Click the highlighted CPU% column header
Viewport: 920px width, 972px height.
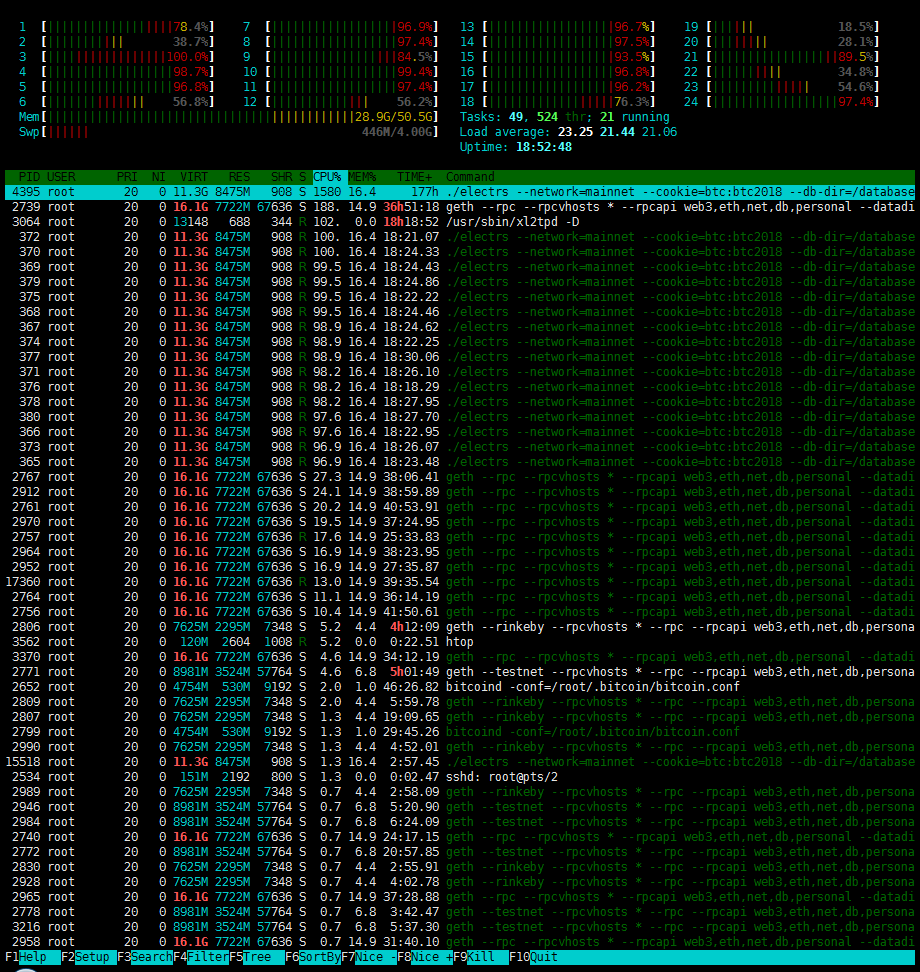[x=330, y=177]
